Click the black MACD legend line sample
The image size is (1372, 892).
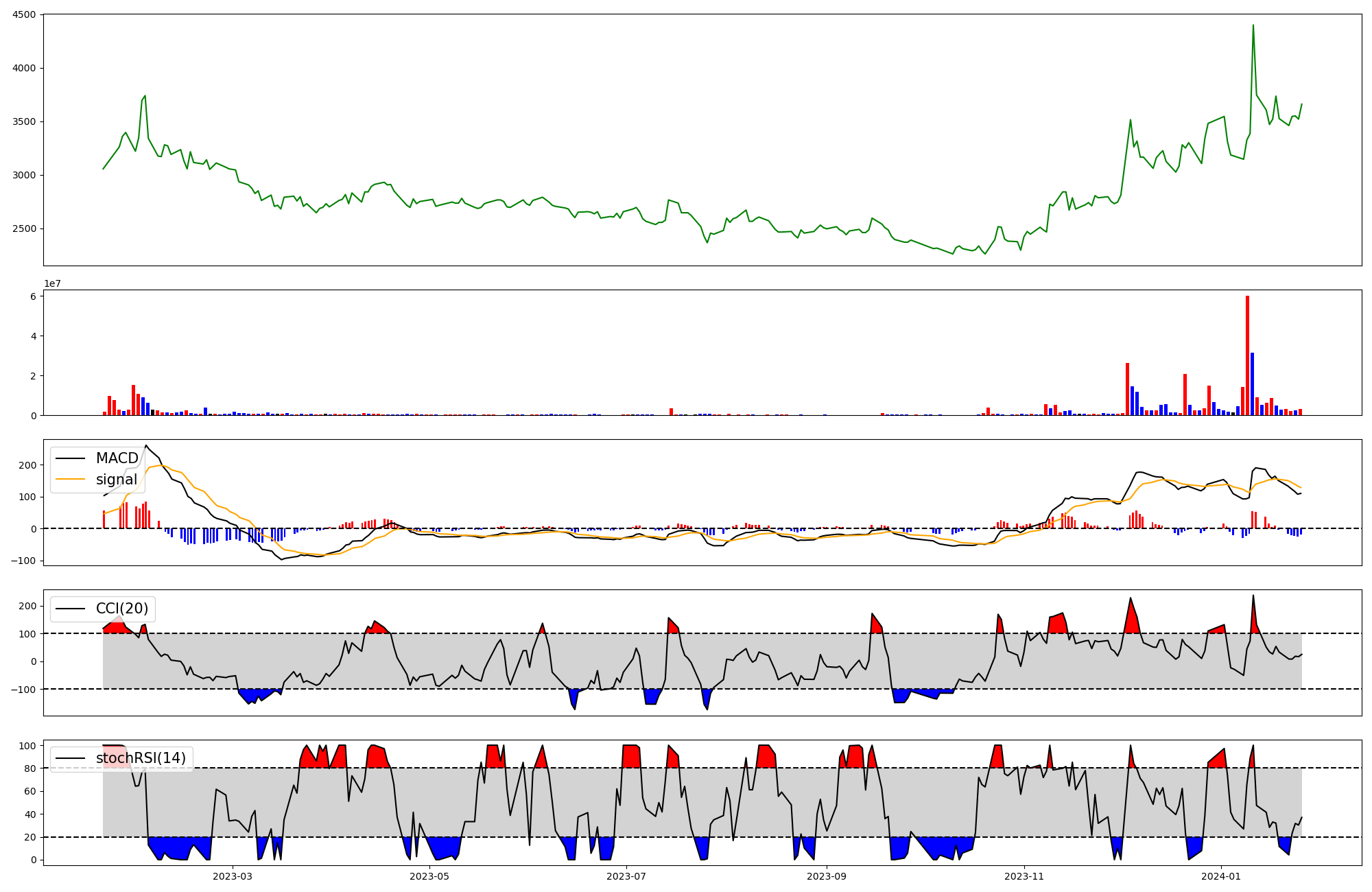70,458
